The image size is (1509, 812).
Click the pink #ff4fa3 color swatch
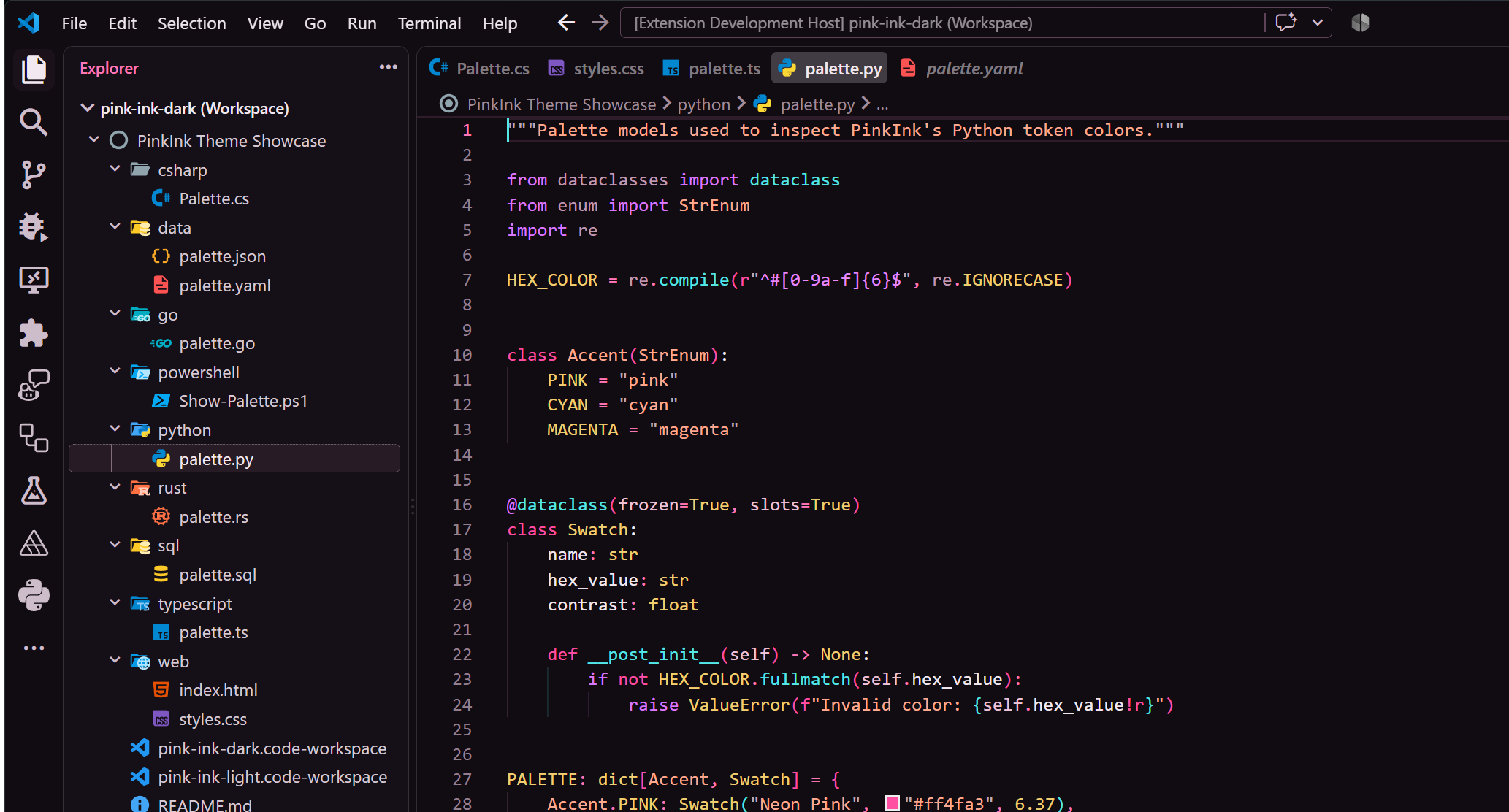[892, 803]
